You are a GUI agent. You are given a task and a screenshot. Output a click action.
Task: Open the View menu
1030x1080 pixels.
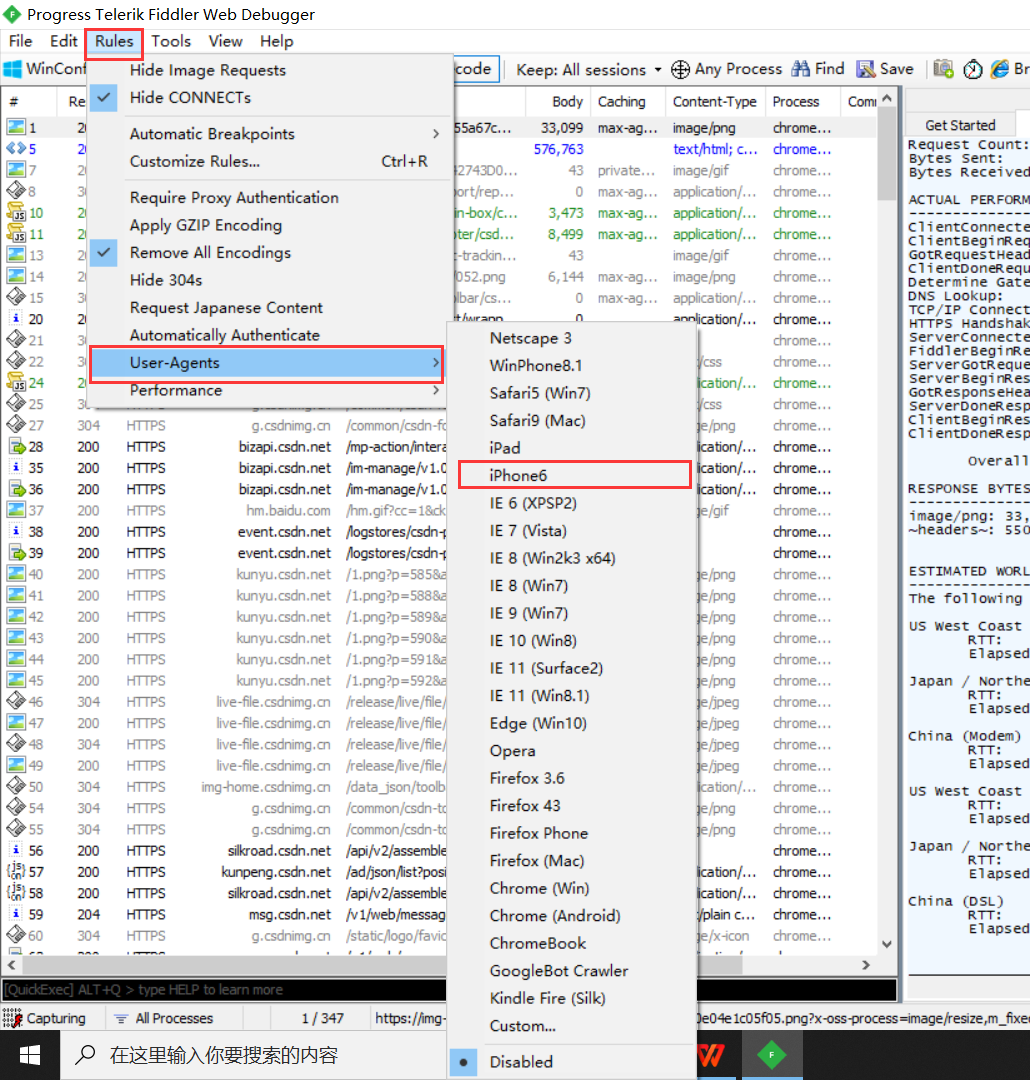coord(225,41)
